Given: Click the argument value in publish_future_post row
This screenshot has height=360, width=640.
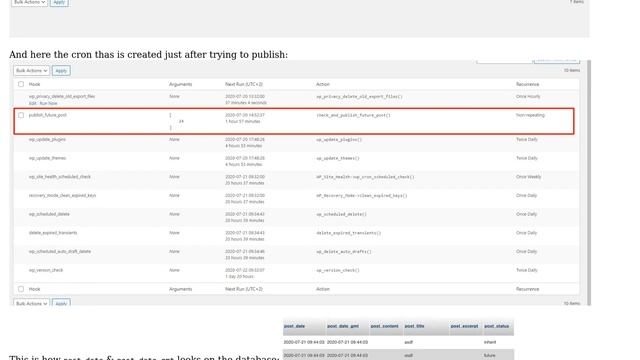Looking at the screenshot, I should tap(181, 121).
